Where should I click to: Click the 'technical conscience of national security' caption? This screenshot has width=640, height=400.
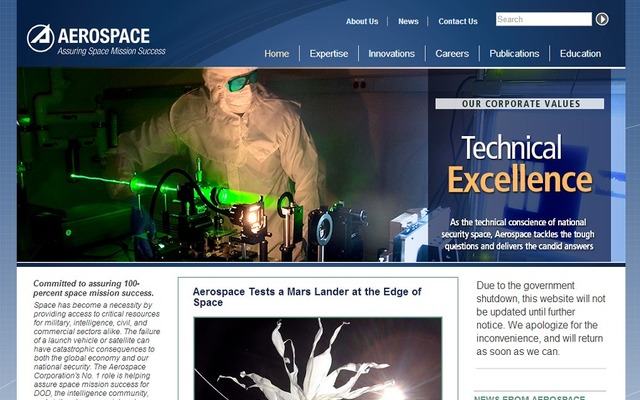[519, 234]
